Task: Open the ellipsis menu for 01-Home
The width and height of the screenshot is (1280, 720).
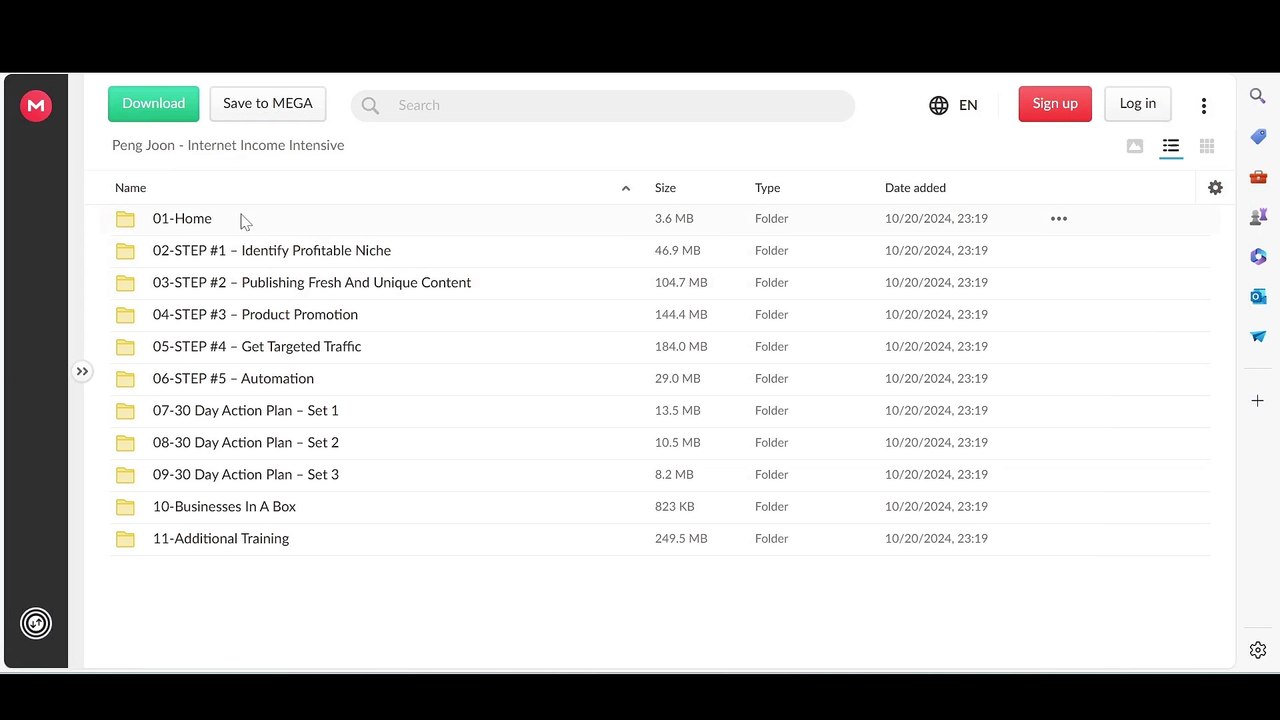Action: pyautogui.click(x=1059, y=218)
